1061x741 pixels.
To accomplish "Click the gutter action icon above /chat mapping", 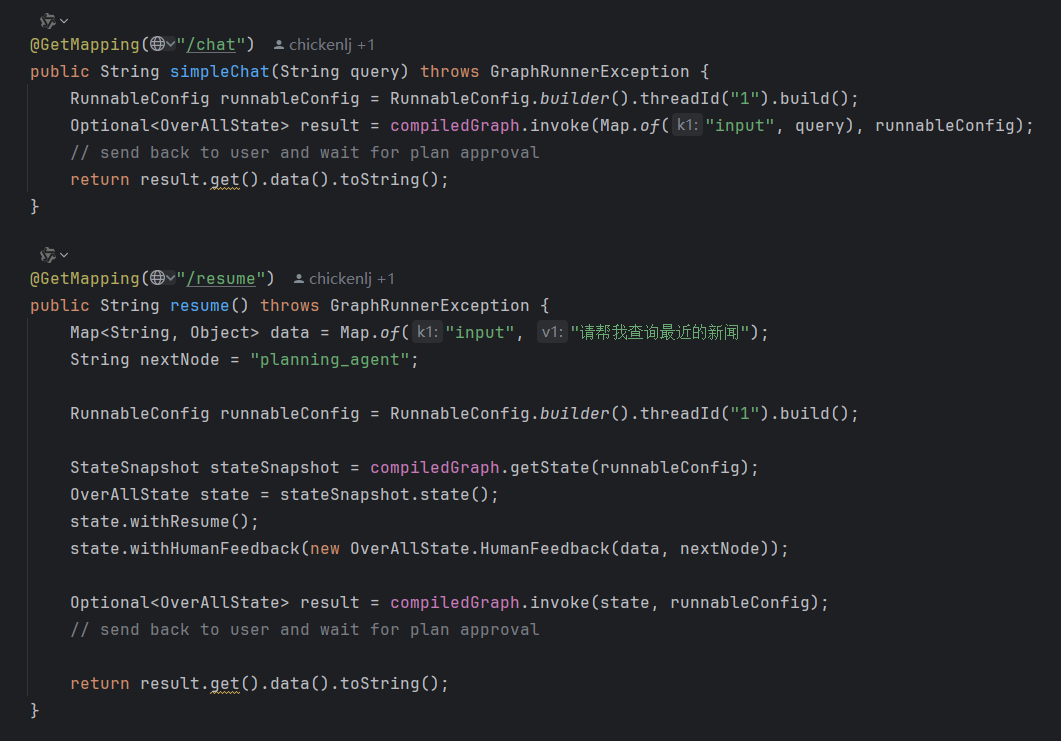I will pos(48,21).
